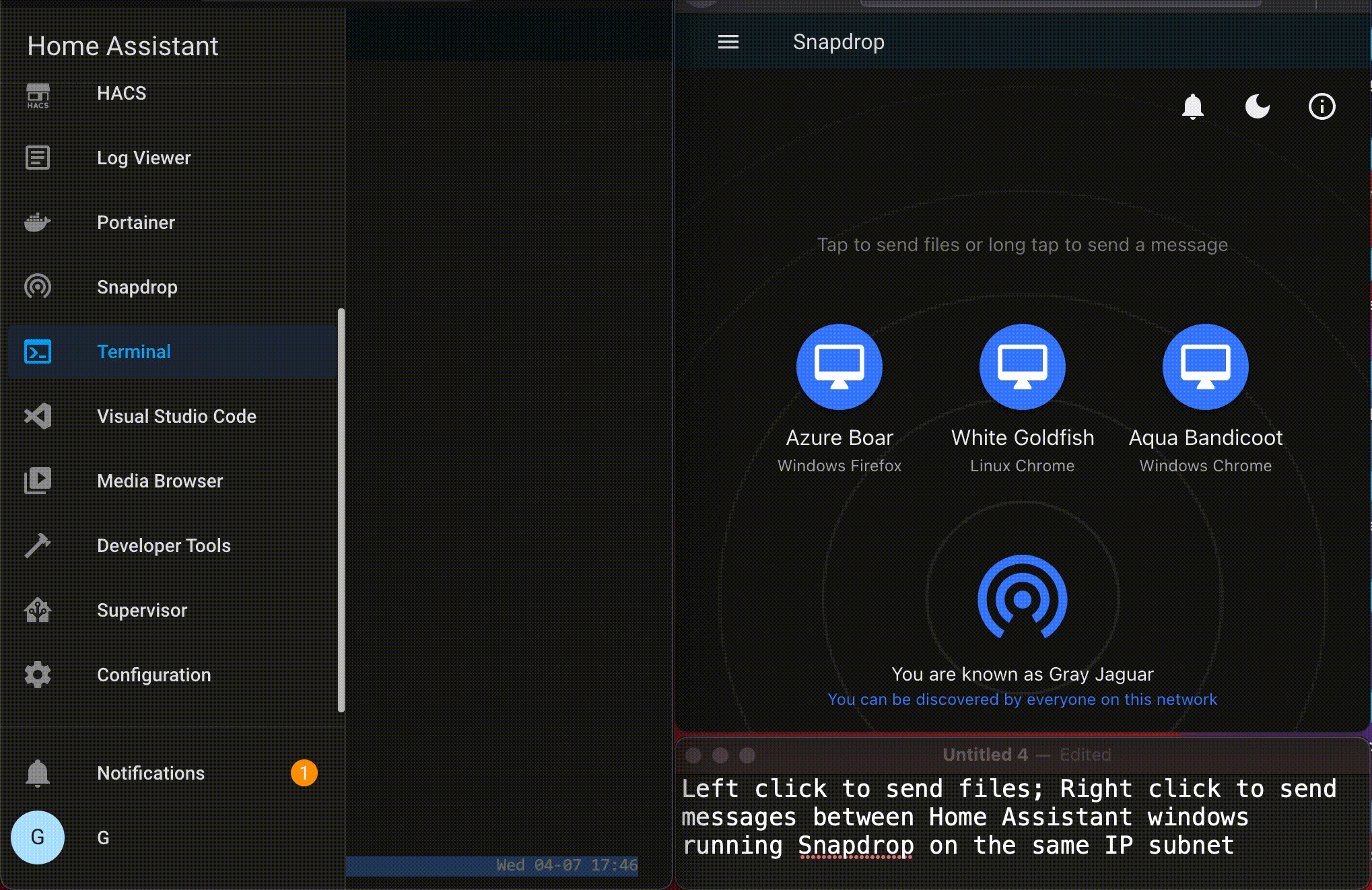Viewport: 1372px width, 890px height.
Task: Open HACS from the sidebar
Action: [121, 94]
